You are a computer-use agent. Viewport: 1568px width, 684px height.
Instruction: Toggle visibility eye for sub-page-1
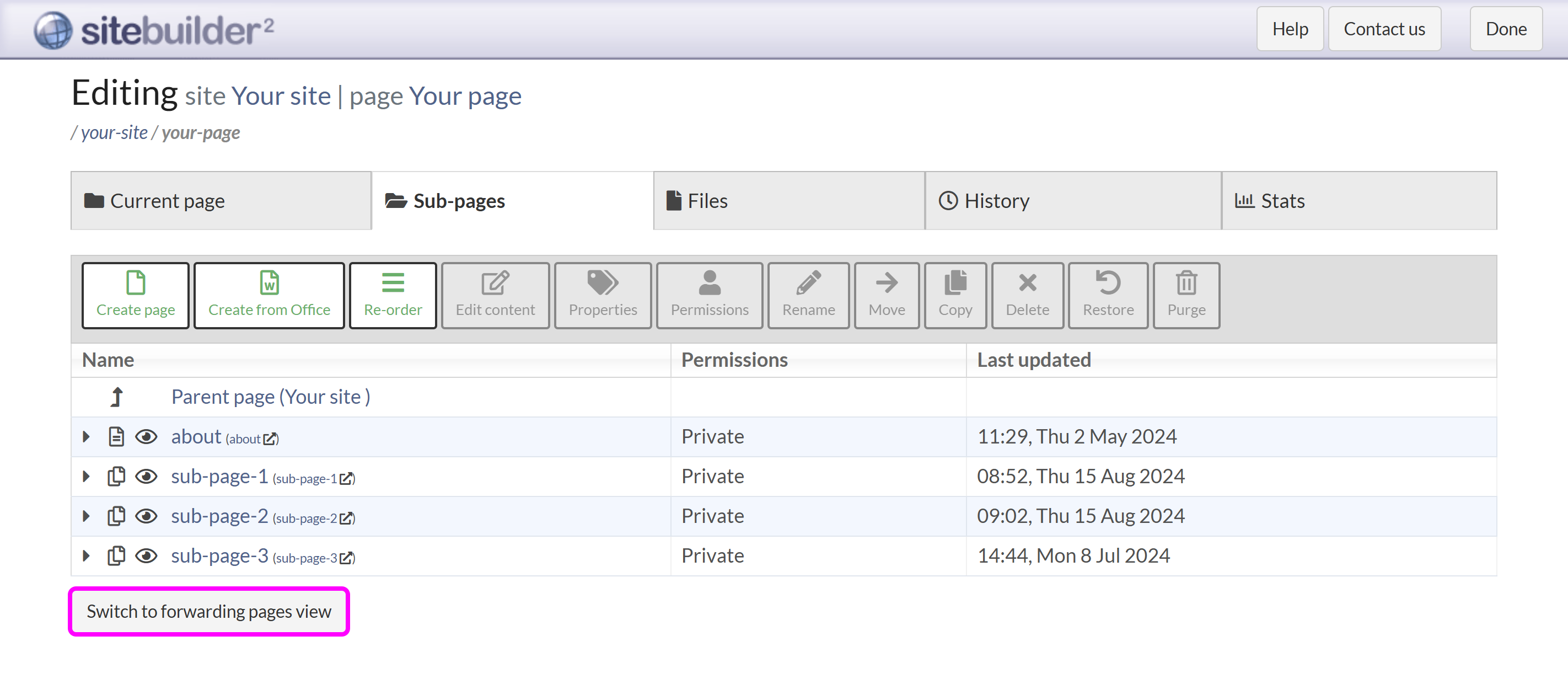[146, 476]
